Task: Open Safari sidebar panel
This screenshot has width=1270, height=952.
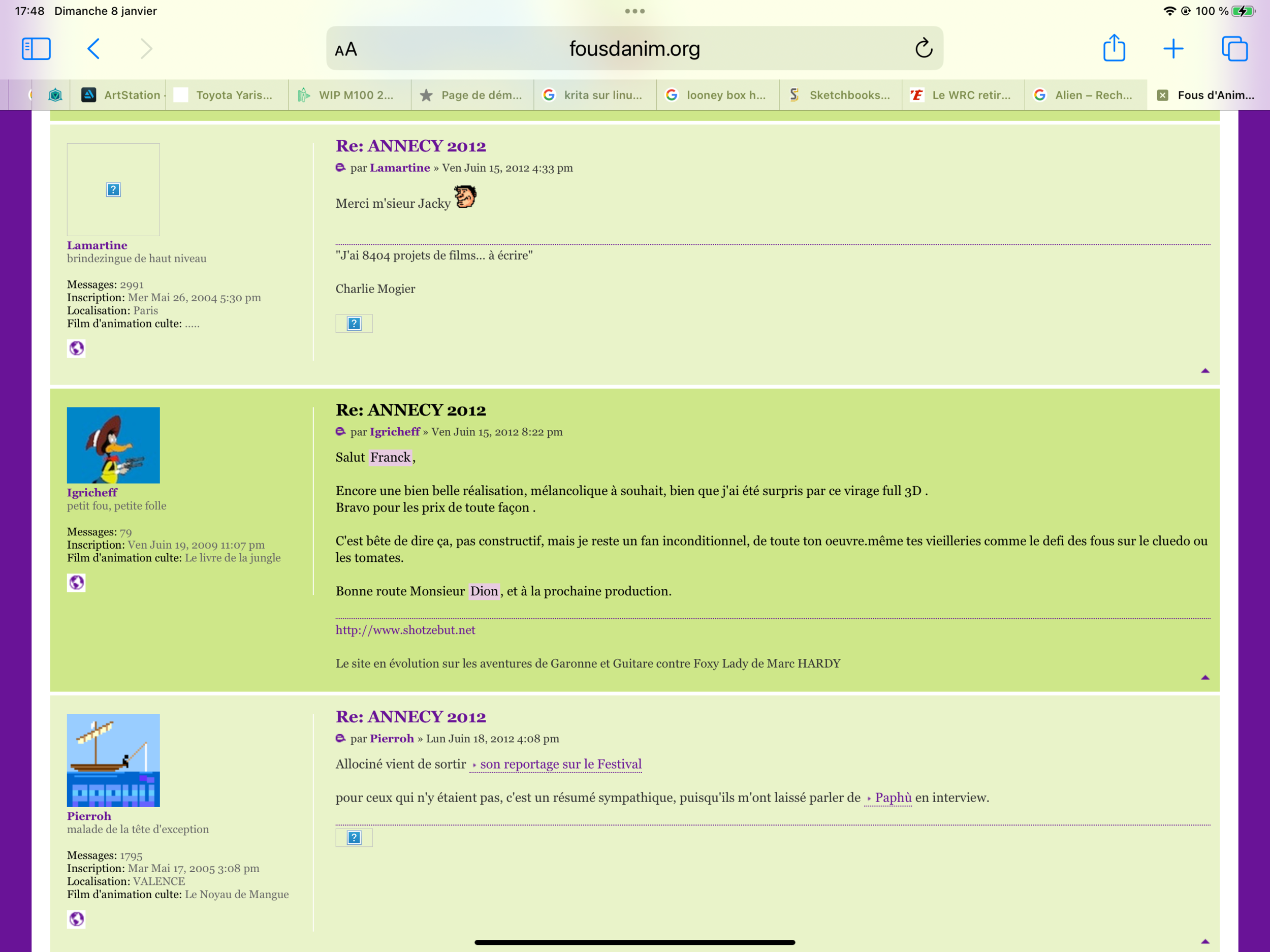Action: (36, 49)
